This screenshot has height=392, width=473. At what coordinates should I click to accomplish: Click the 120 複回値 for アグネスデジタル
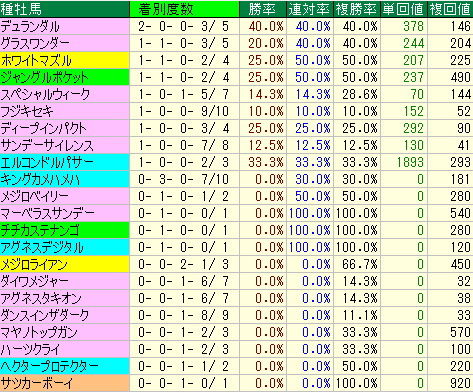[x=460, y=247]
